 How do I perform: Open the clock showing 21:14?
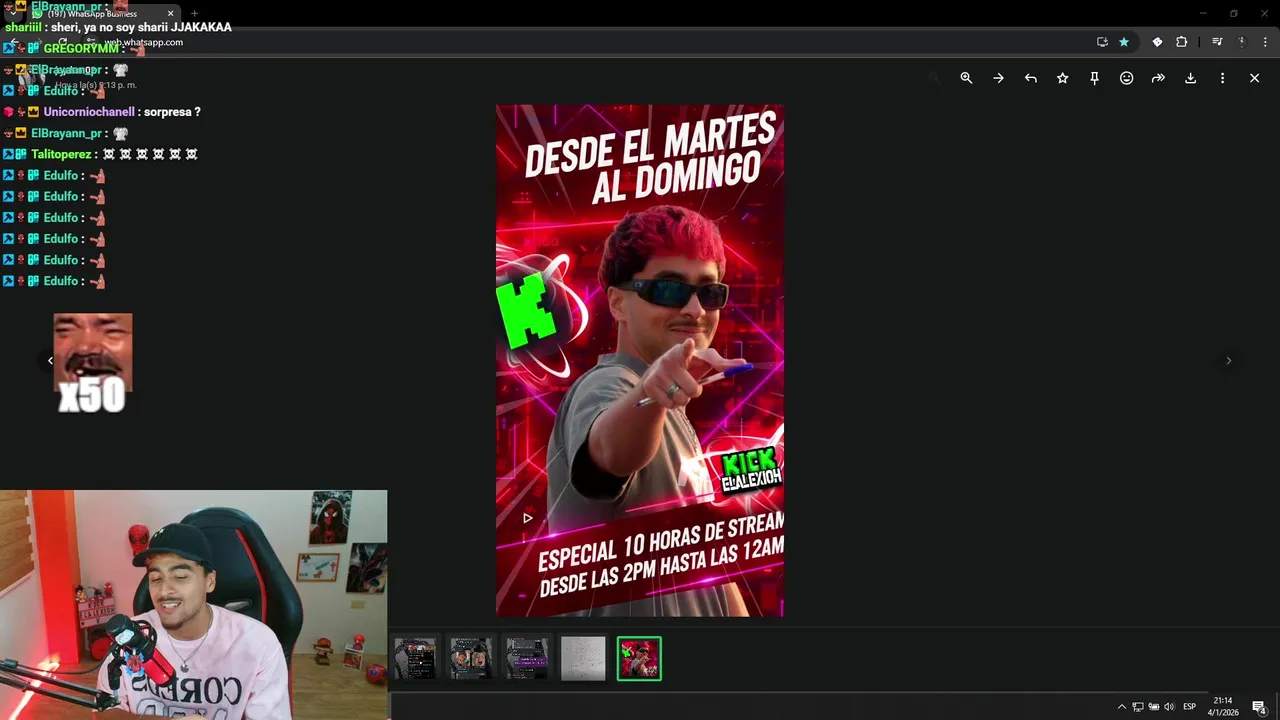1225,706
